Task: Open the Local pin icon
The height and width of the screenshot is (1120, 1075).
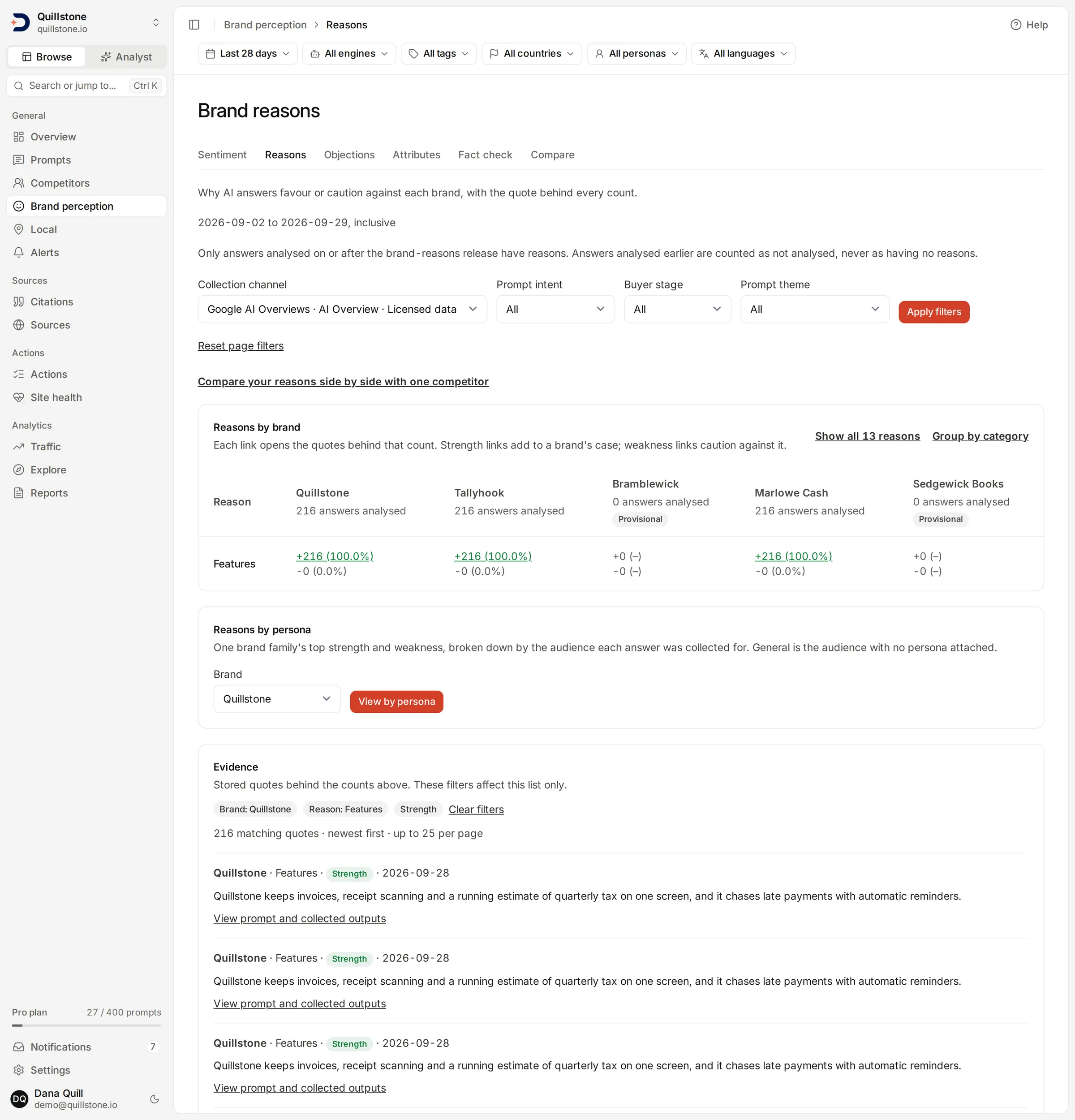Action: pyautogui.click(x=19, y=229)
